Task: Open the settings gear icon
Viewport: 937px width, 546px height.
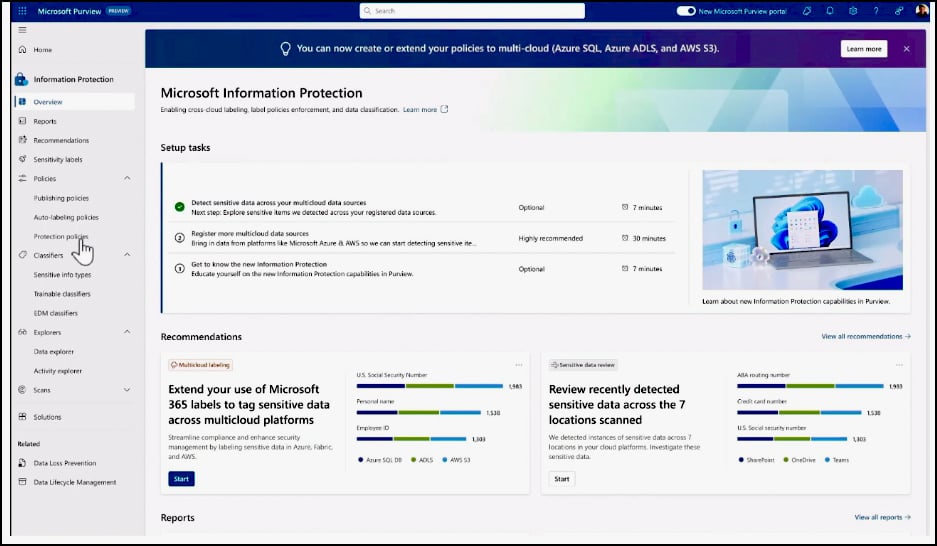Action: 853,11
